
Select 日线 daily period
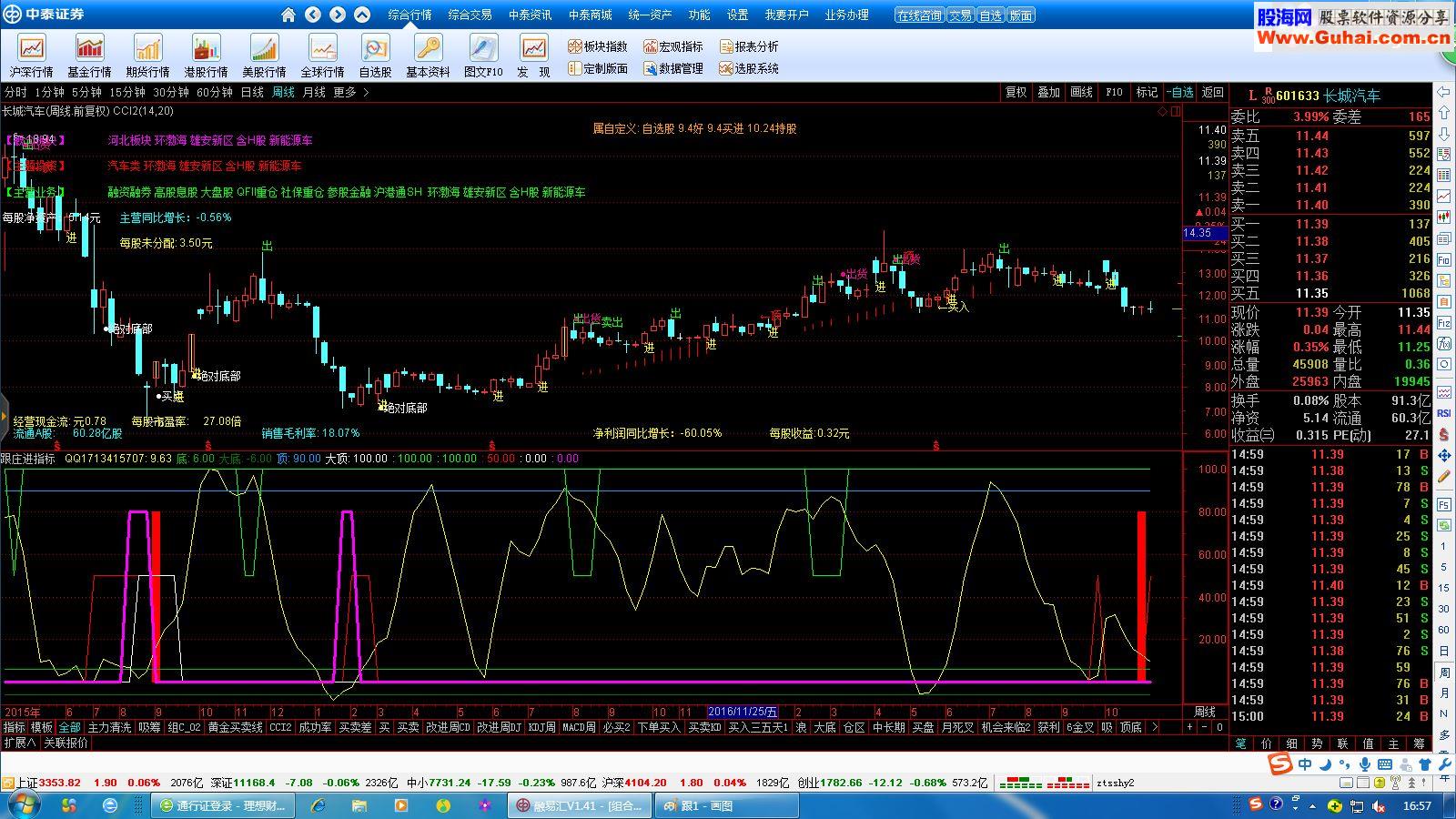[252, 93]
